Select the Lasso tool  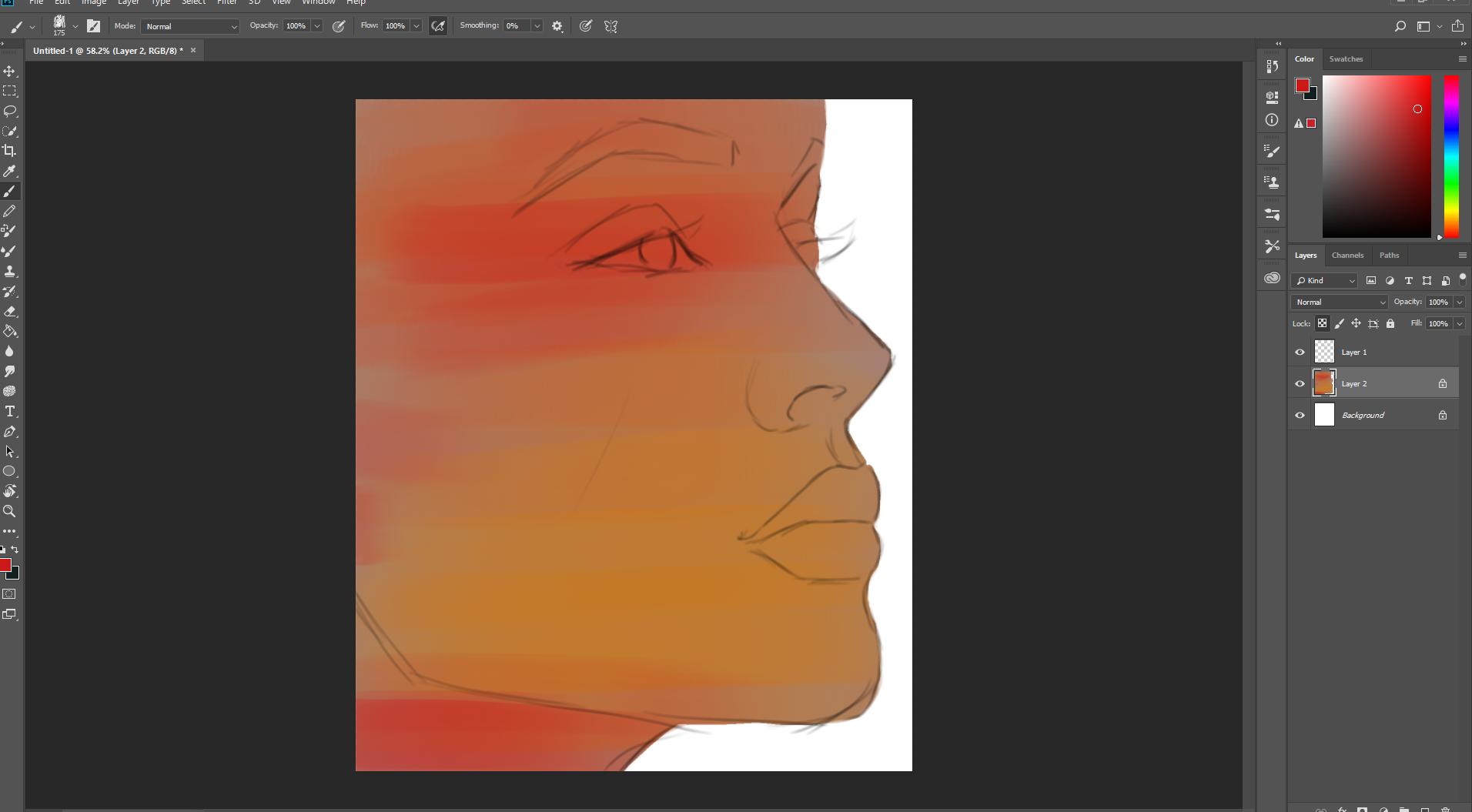tap(9, 111)
